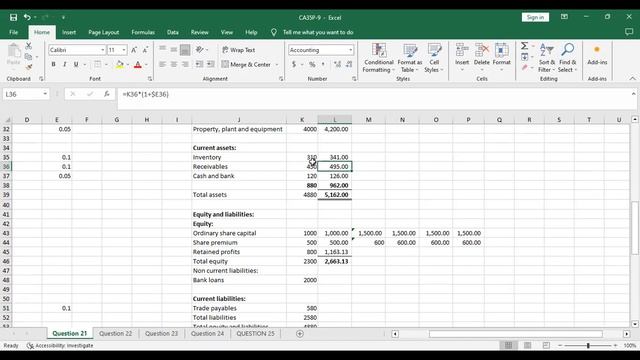
Task: Click the dollar Accounting Number Format icon
Action: point(294,64)
